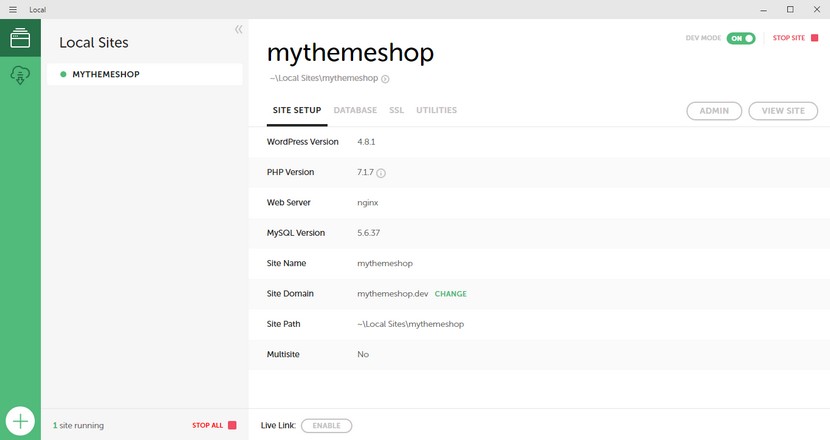Image resolution: width=830 pixels, height=440 pixels.
Task: Open the Local Sites sidebar icon
Action: tap(20, 38)
